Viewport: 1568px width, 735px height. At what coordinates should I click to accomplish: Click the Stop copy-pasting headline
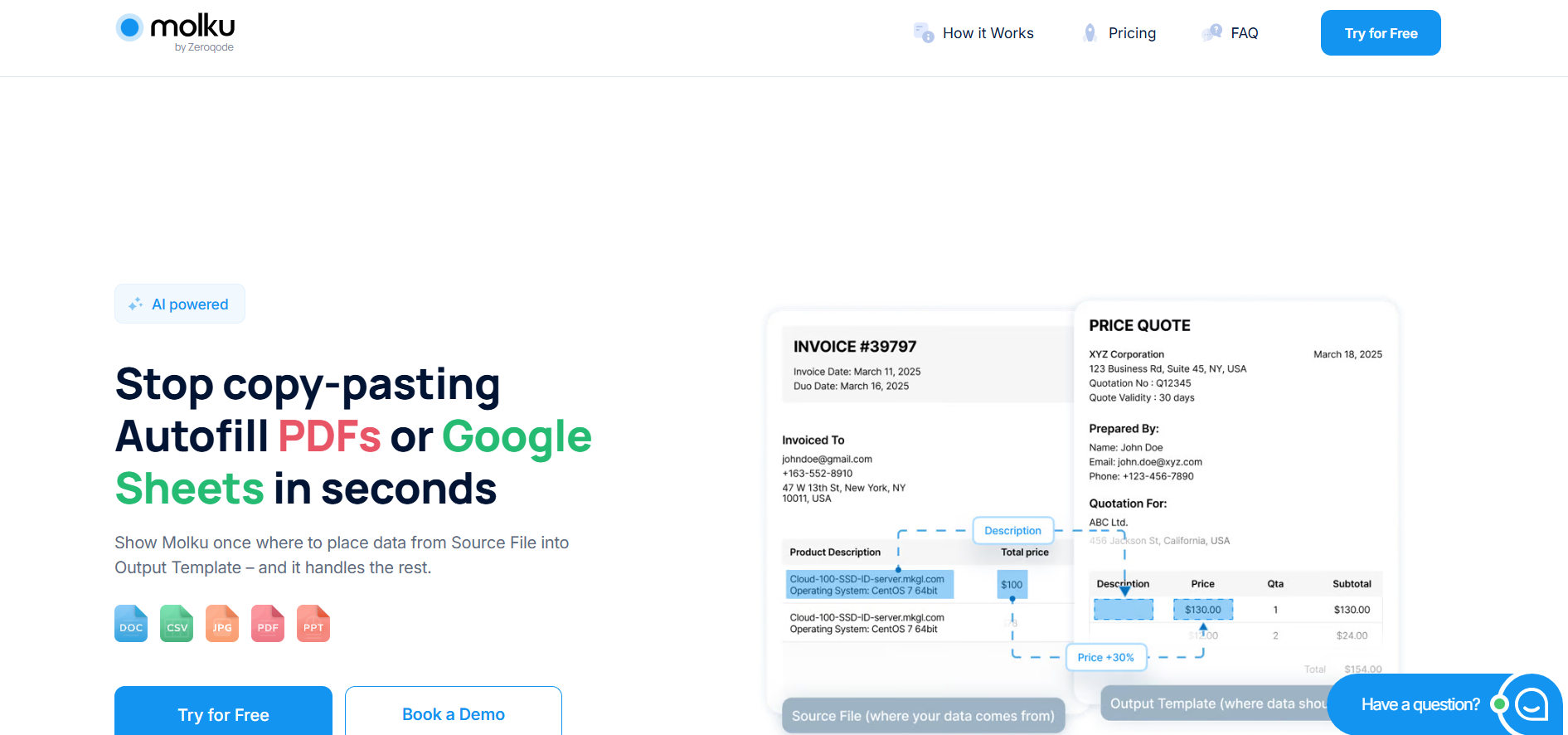[x=308, y=384]
